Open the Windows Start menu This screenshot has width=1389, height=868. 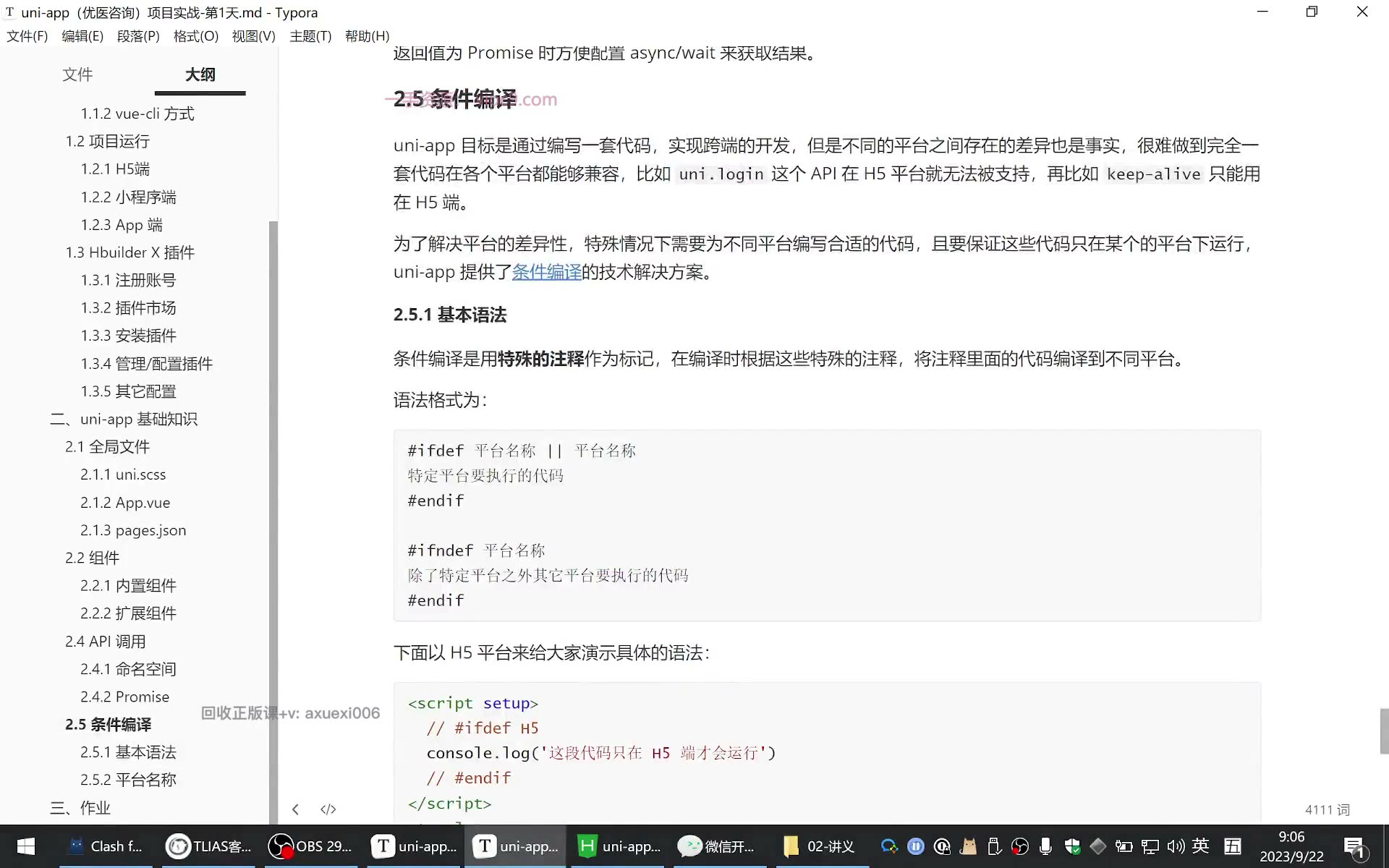pos(26,846)
